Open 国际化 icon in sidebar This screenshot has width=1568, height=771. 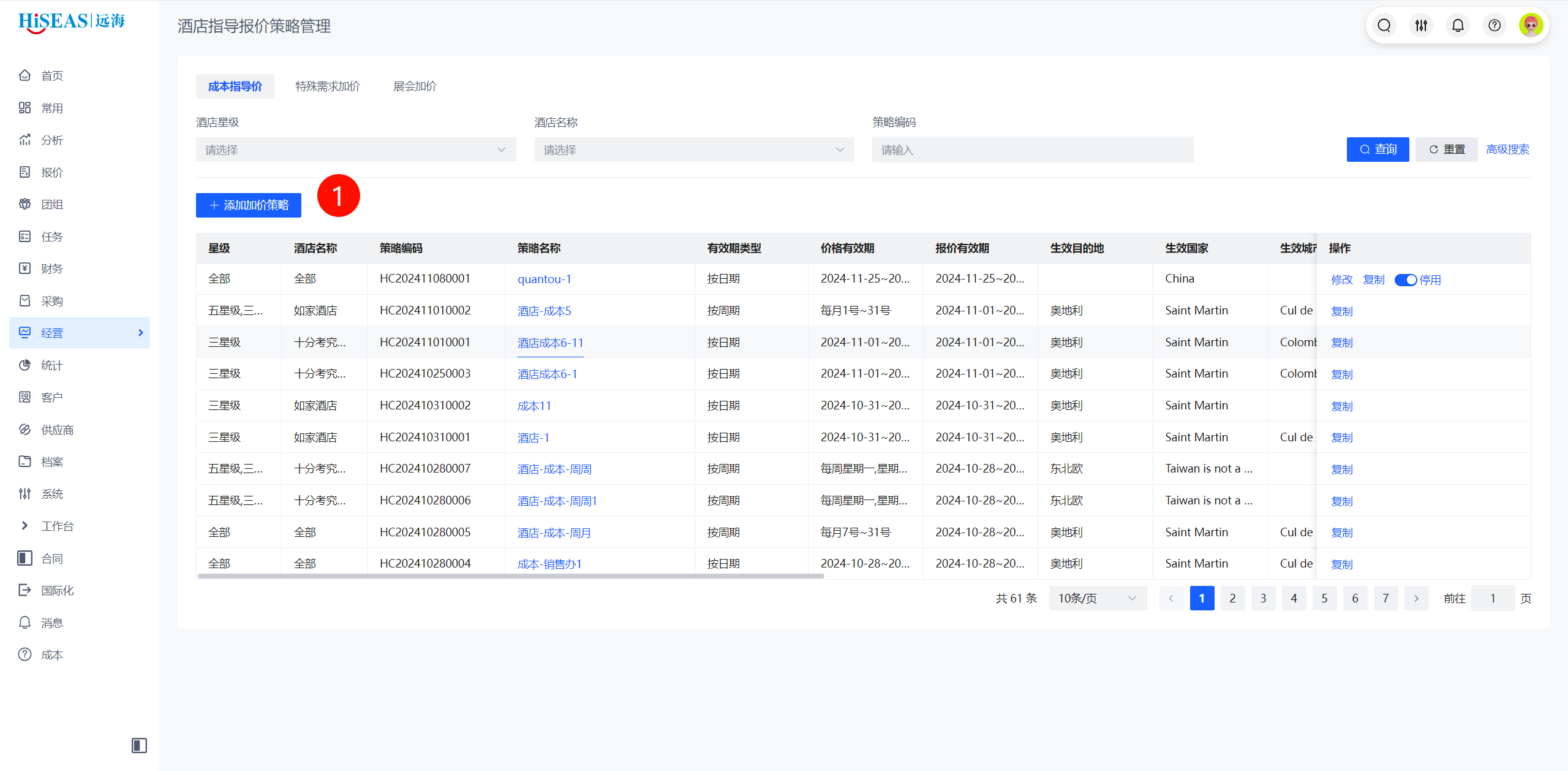pos(24,590)
